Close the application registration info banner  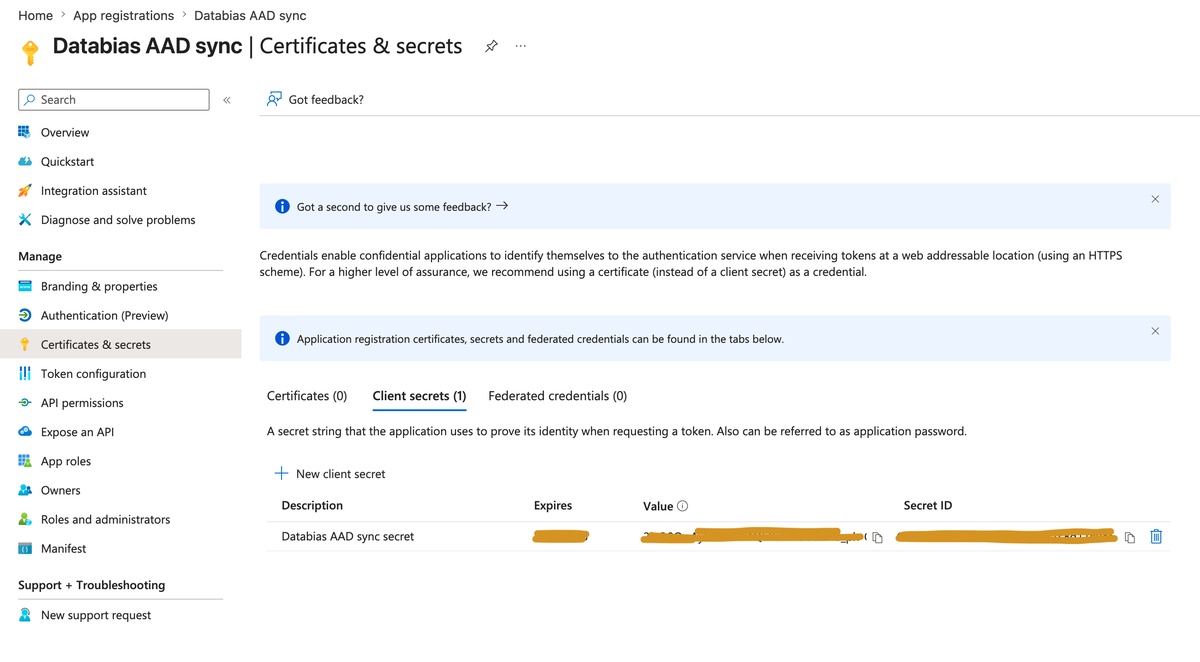[1155, 331]
